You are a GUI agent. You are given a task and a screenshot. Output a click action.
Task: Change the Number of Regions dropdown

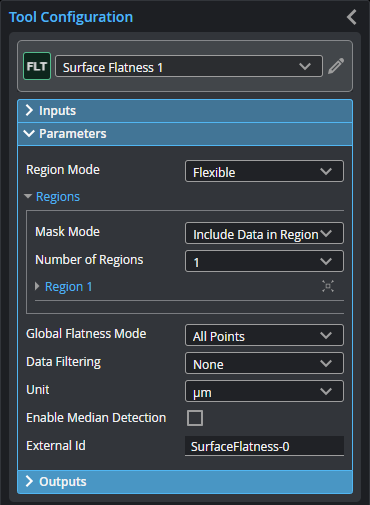(264, 261)
